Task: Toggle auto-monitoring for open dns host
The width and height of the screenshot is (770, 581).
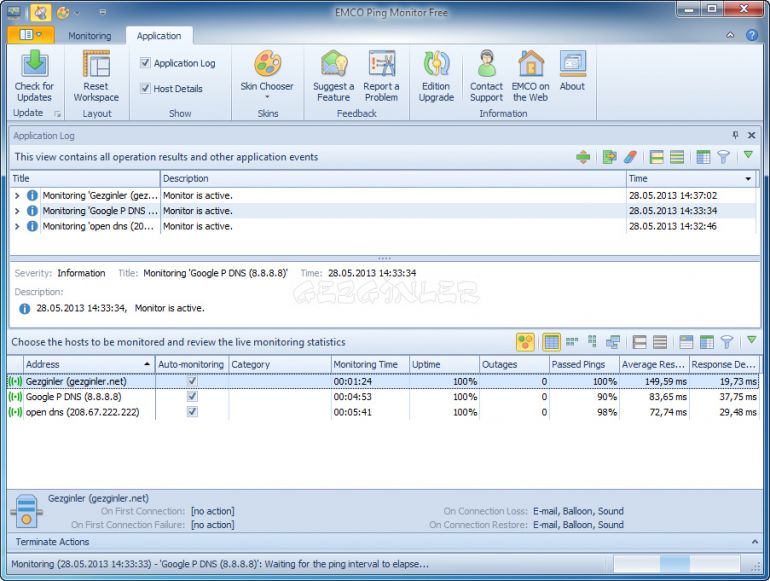Action: pyautogui.click(x=192, y=412)
